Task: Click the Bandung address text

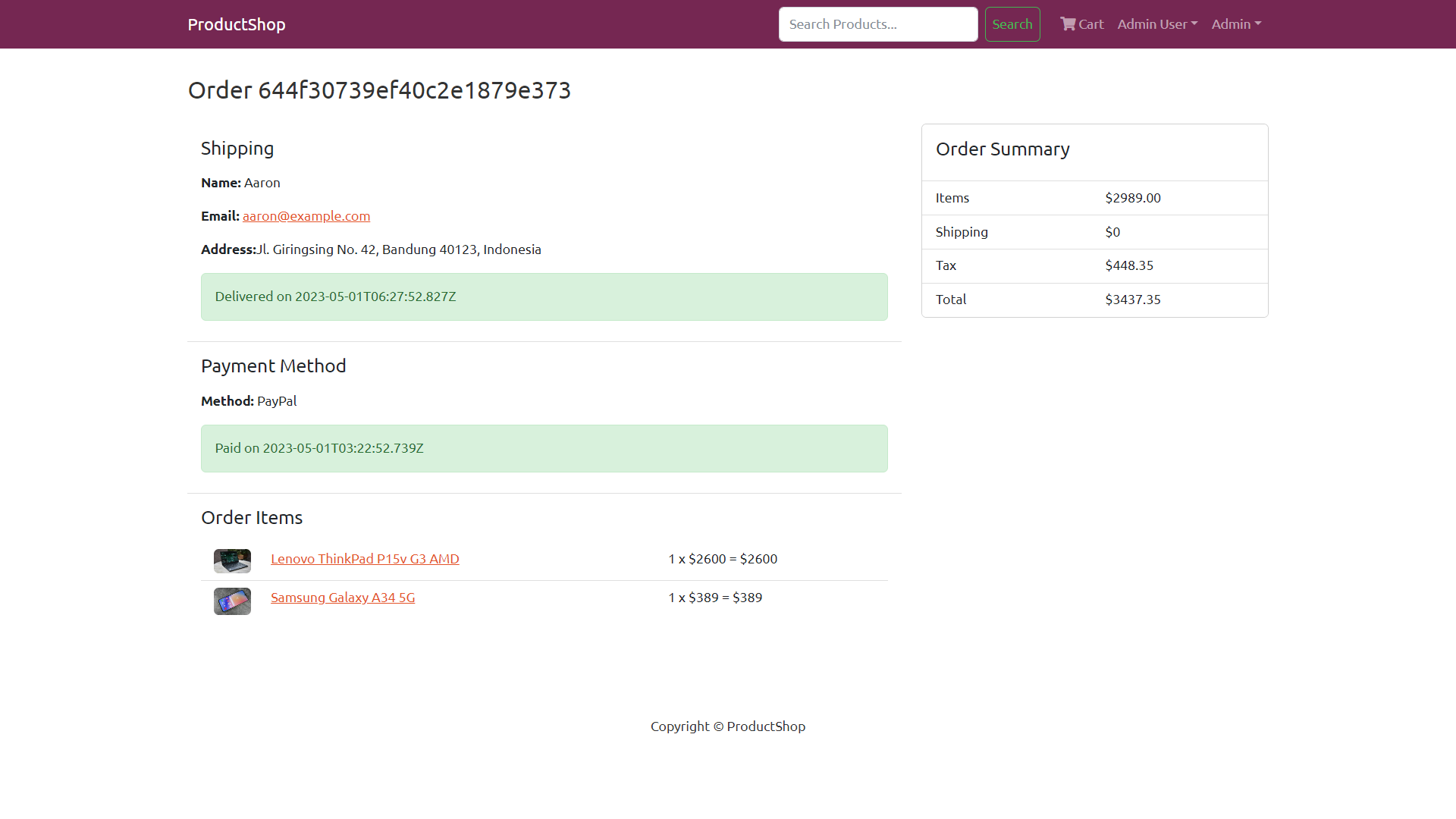Action: pyautogui.click(x=399, y=249)
